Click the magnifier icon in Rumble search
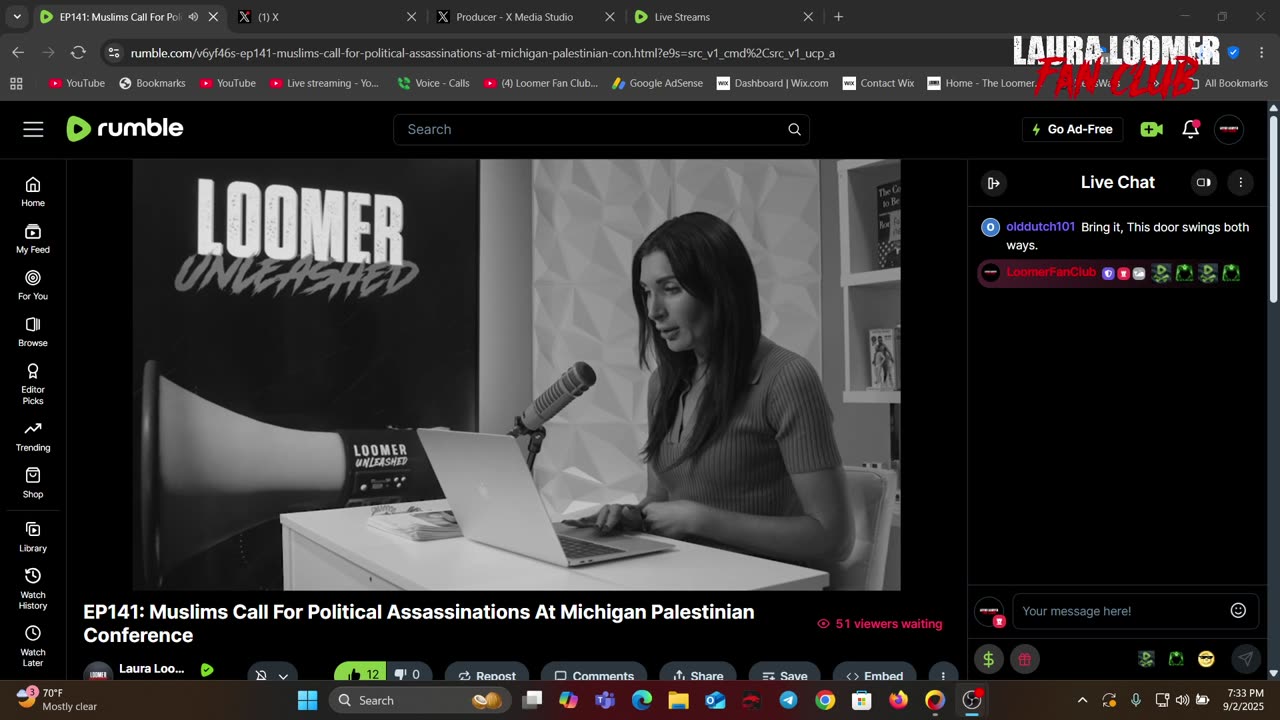1280x720 pixels. pos(794,129)
